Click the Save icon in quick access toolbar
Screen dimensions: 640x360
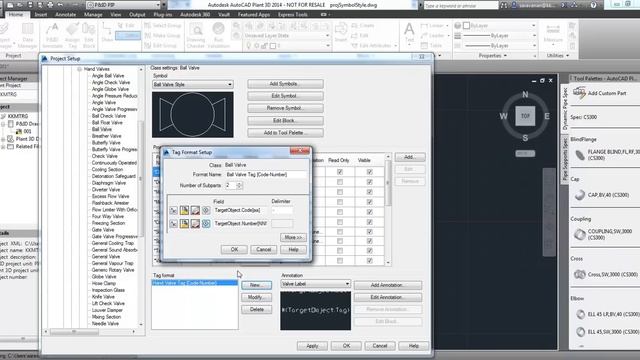[30, 5]
